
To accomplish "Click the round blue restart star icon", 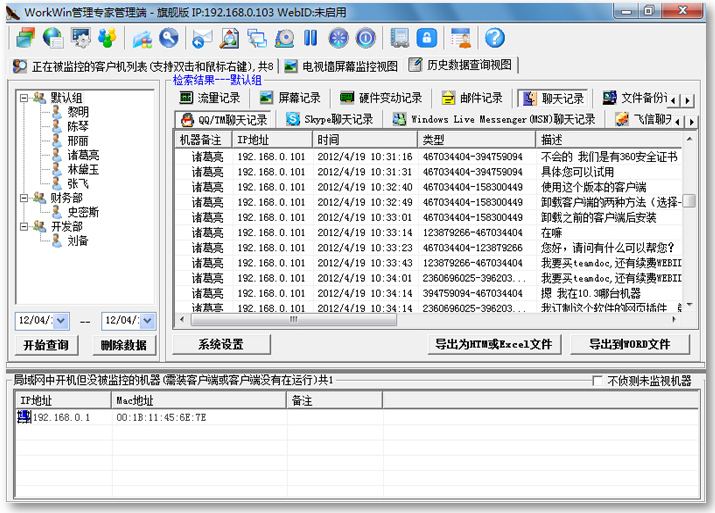I will [338, 38].
